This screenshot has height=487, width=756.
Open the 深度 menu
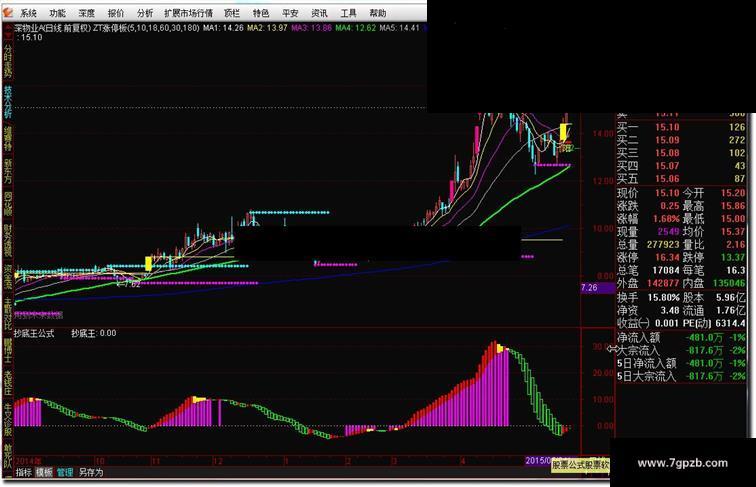pyautogui.click(x=87, y=13)
